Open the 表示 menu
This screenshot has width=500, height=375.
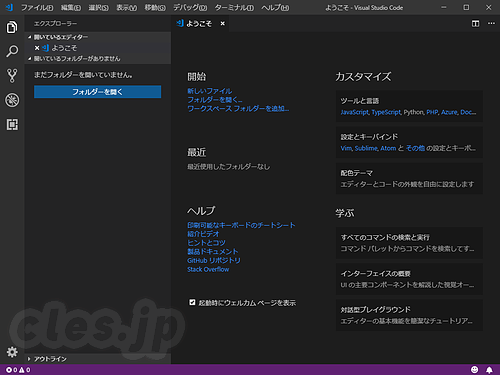tap(127, 7)
